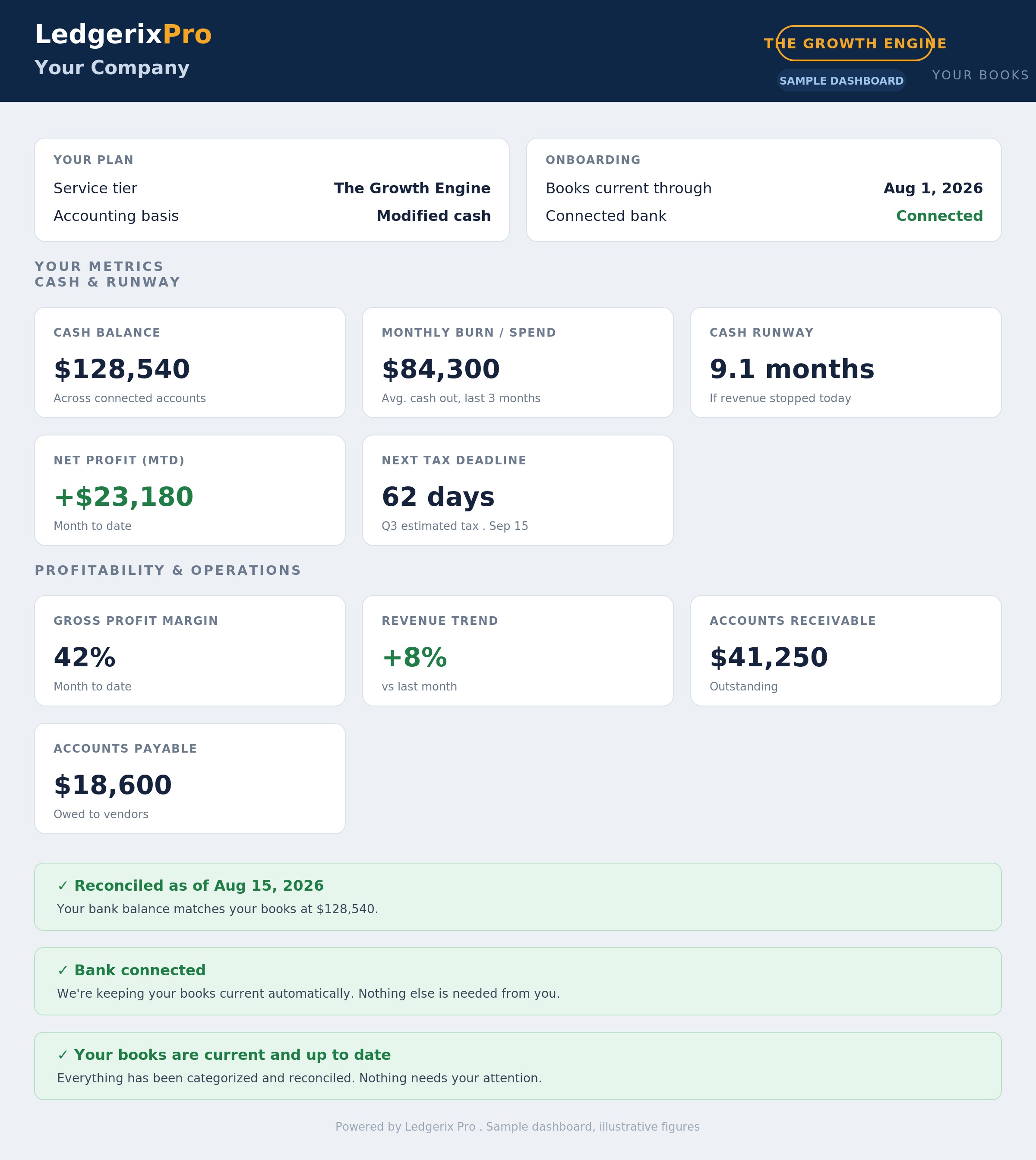
Task: Click the $84,300 burn figure
Action: (441, 369)
